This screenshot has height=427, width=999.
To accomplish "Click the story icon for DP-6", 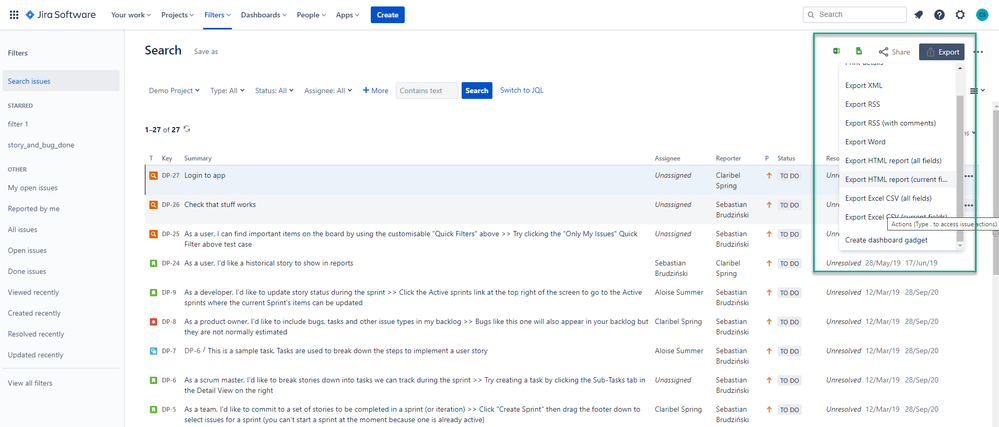I will point(153,380).
